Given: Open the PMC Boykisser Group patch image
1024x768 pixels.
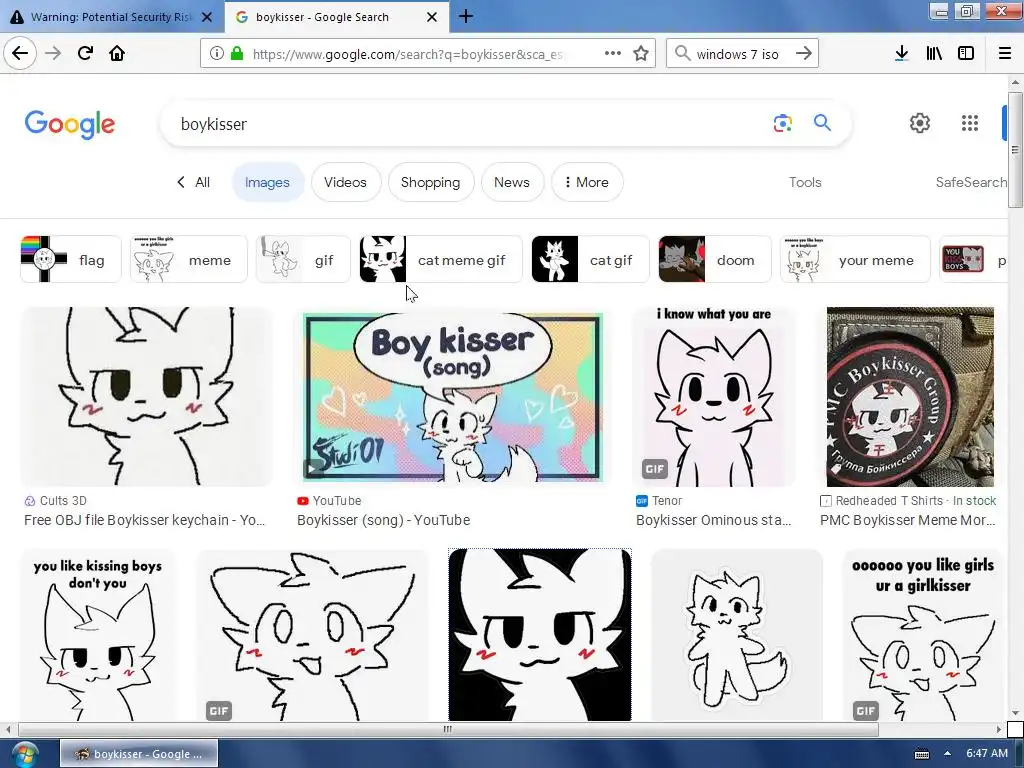Looking at the screenshot, I should 910,397.
